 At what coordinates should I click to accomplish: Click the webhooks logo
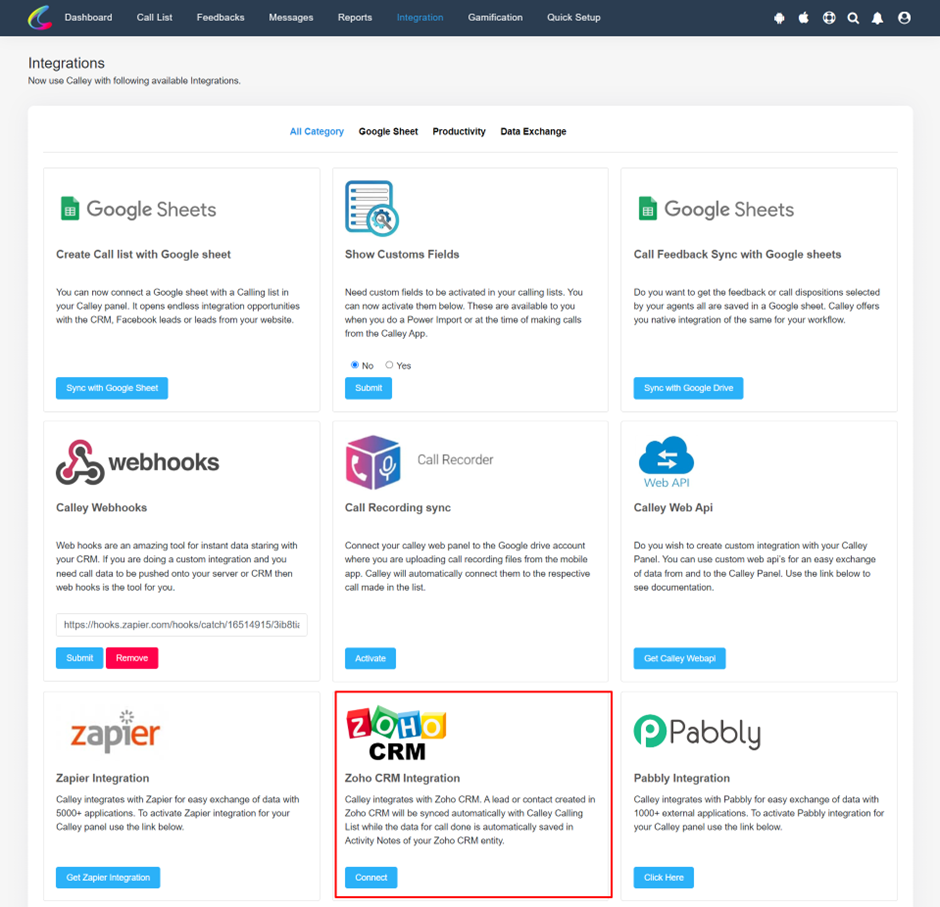tap(137, 462)
